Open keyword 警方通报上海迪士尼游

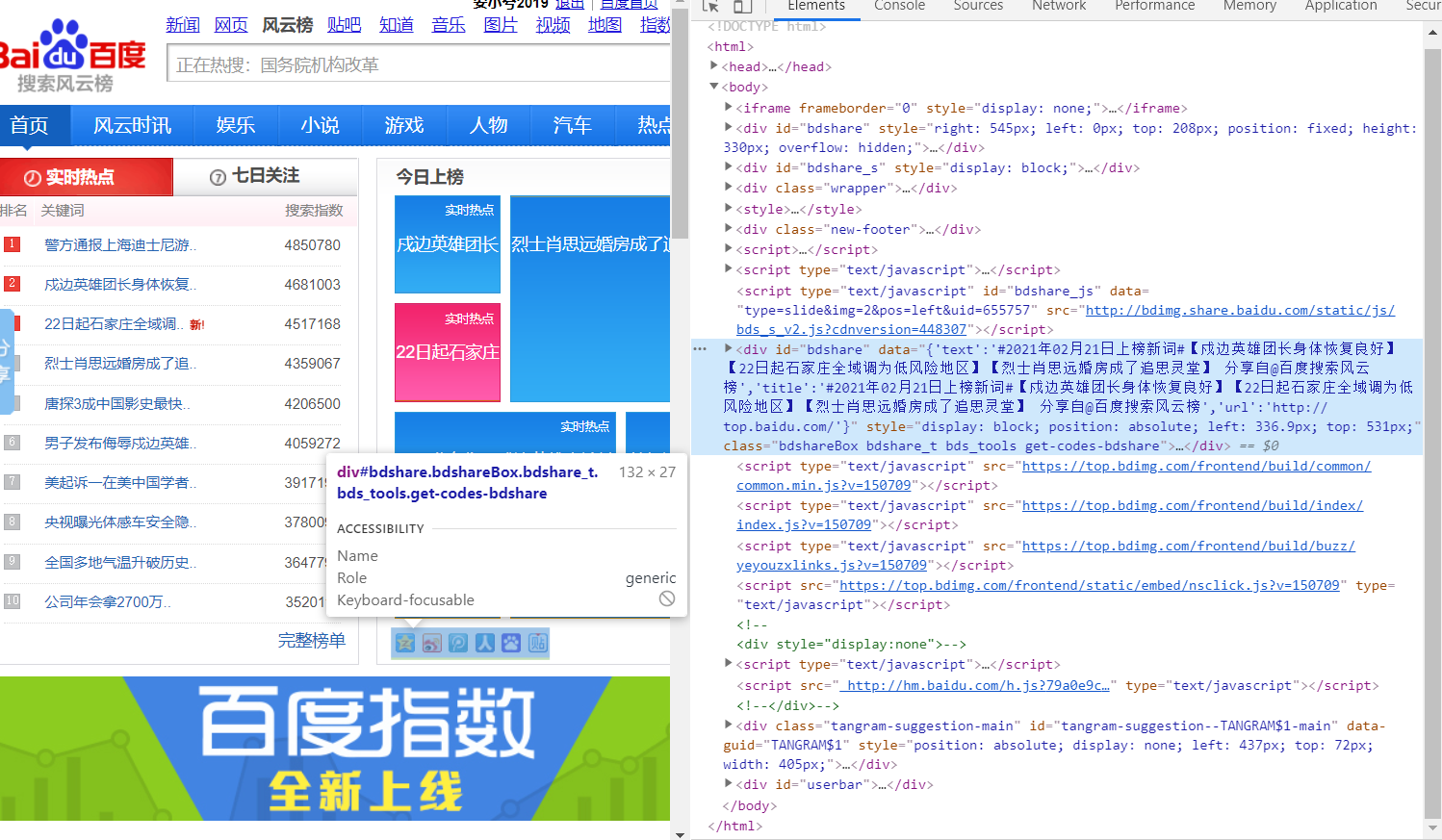click(120, 244)
